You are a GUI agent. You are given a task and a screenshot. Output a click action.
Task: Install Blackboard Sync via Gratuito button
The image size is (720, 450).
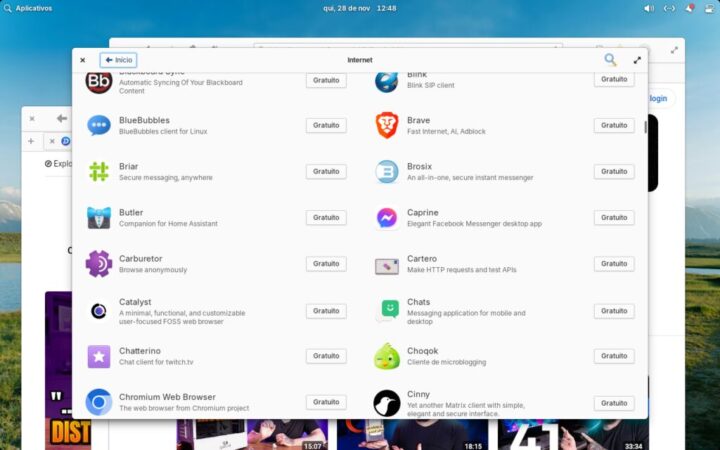(x=326, y=80)
